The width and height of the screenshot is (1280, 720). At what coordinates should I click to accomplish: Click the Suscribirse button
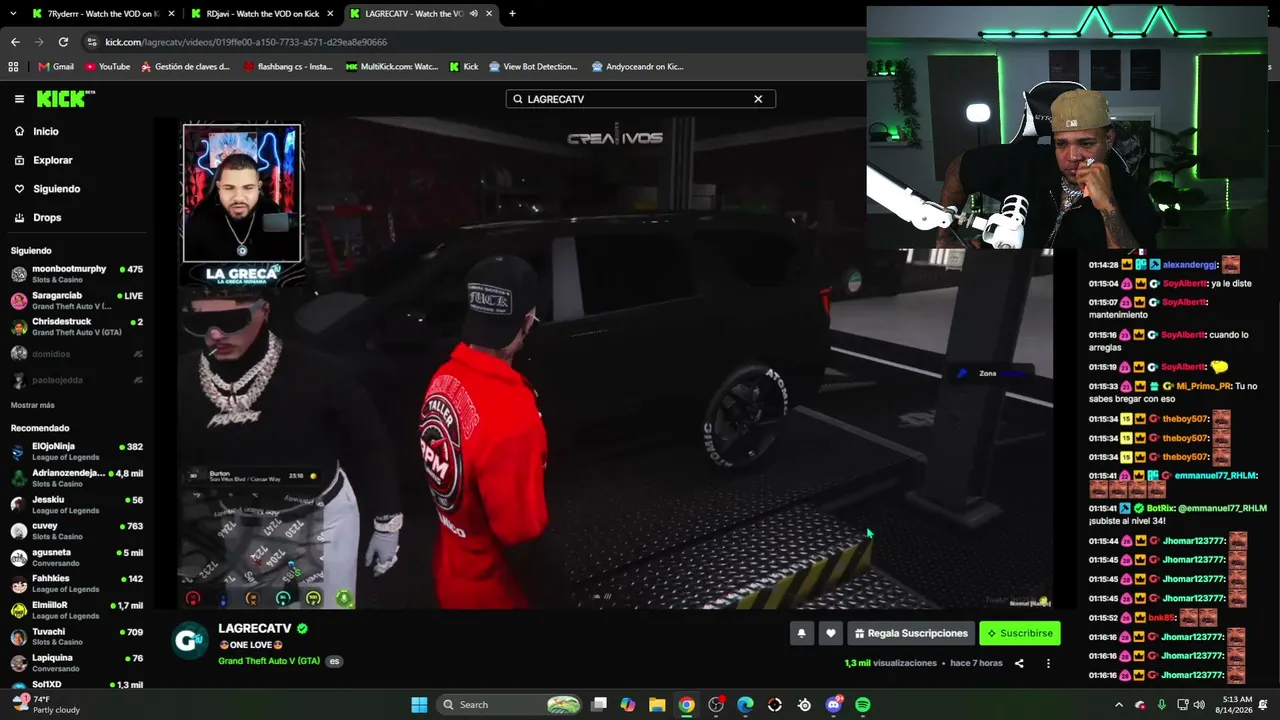point(1020,633)
